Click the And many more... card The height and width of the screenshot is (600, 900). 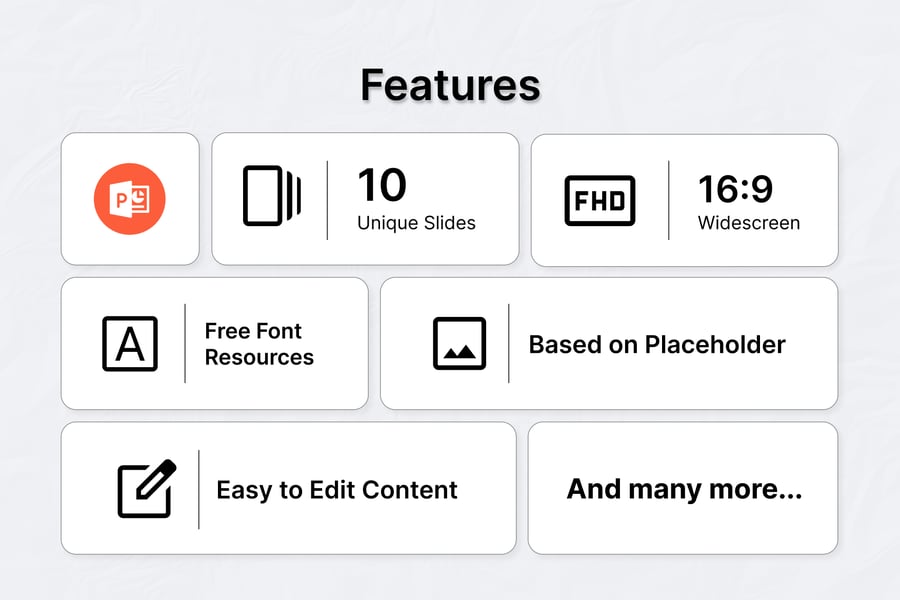click(684, 489)
